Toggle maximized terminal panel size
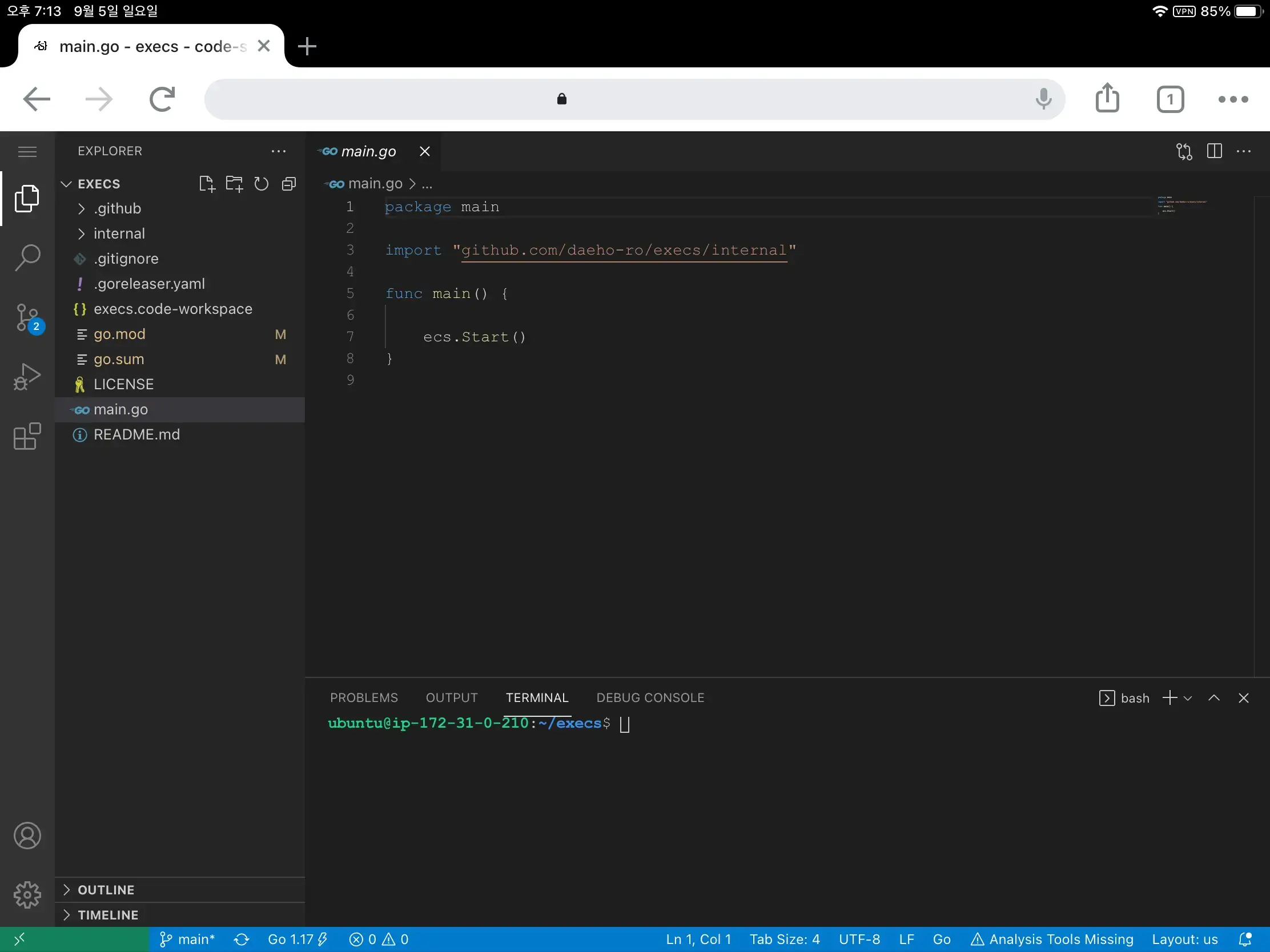 1213,698
